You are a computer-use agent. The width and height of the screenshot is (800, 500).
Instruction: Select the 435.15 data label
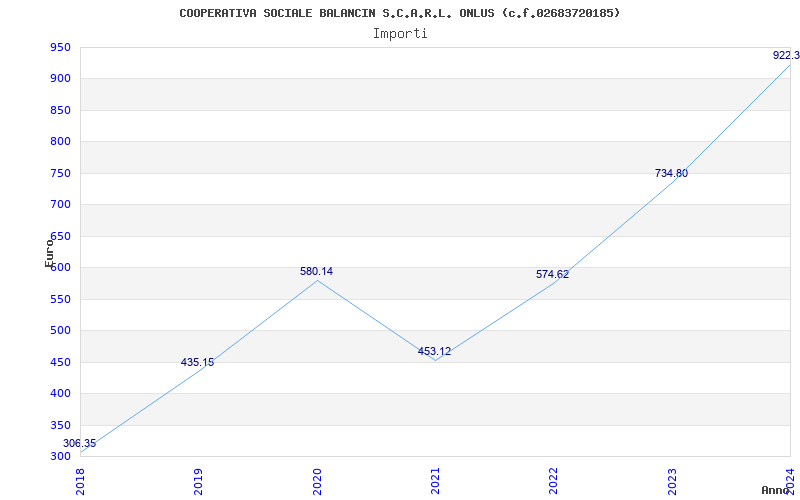[197, 362]
